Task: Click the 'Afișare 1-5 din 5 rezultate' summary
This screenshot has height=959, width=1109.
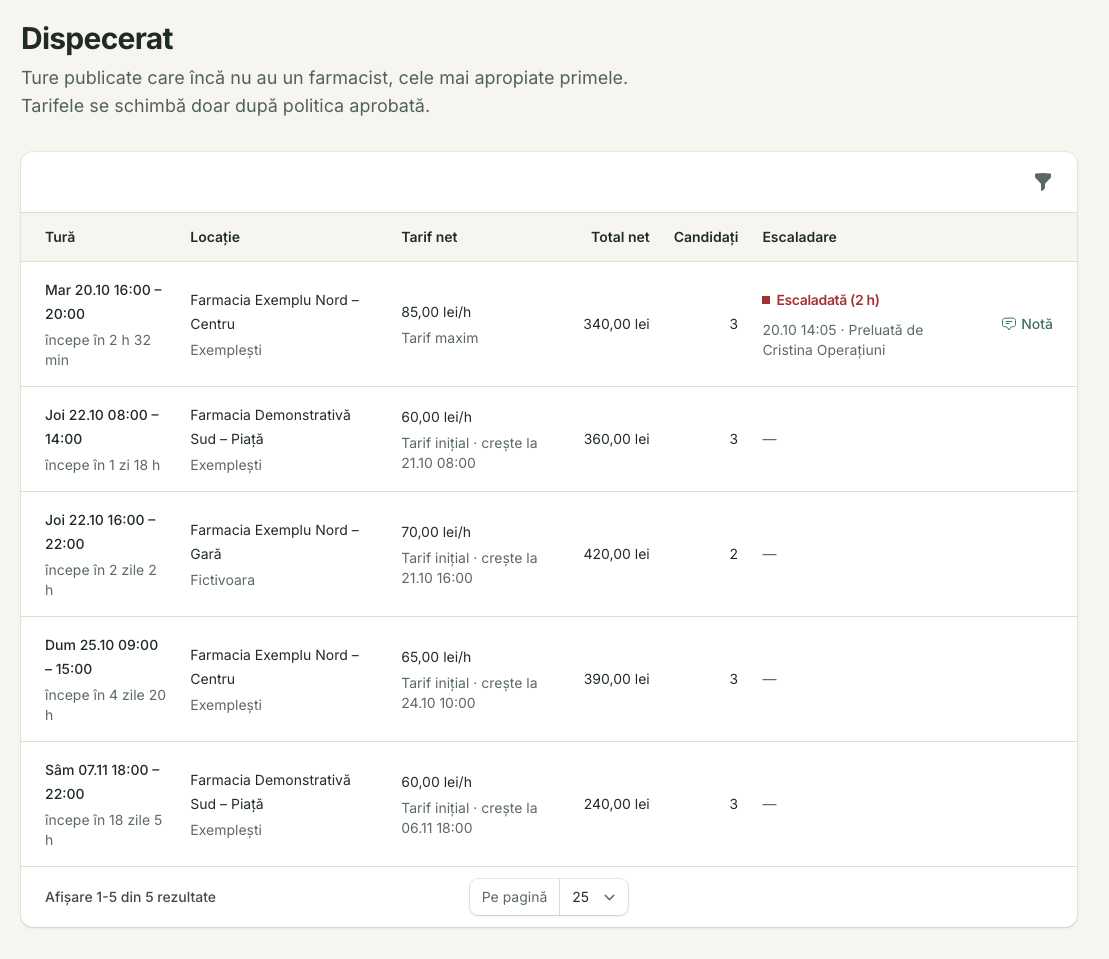Action: [130, 897]
